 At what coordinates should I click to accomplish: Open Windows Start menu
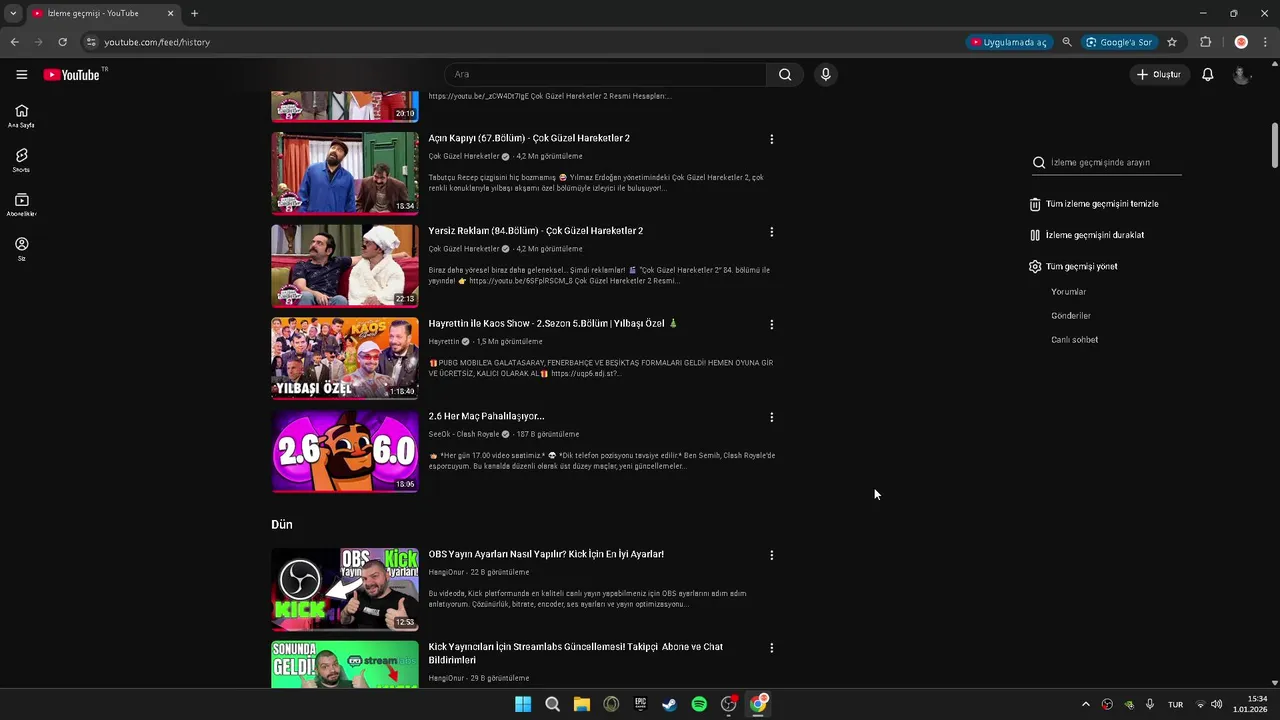(523, 704)
